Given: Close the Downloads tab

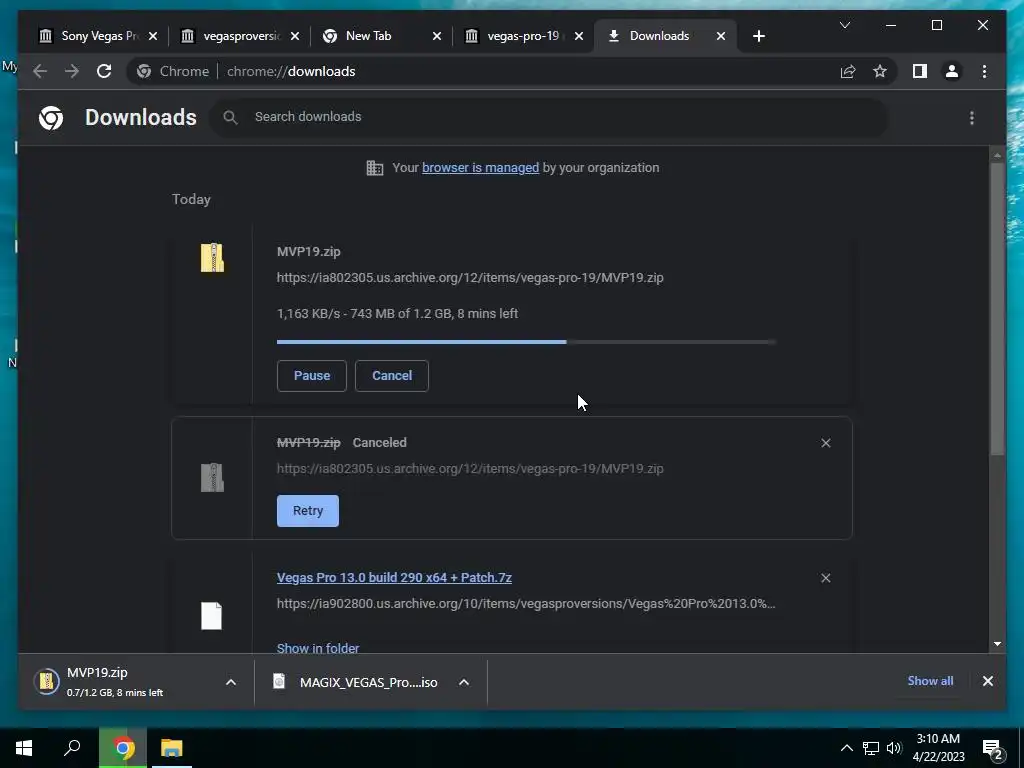Looking at the screenshot, I should click(721, 36).
